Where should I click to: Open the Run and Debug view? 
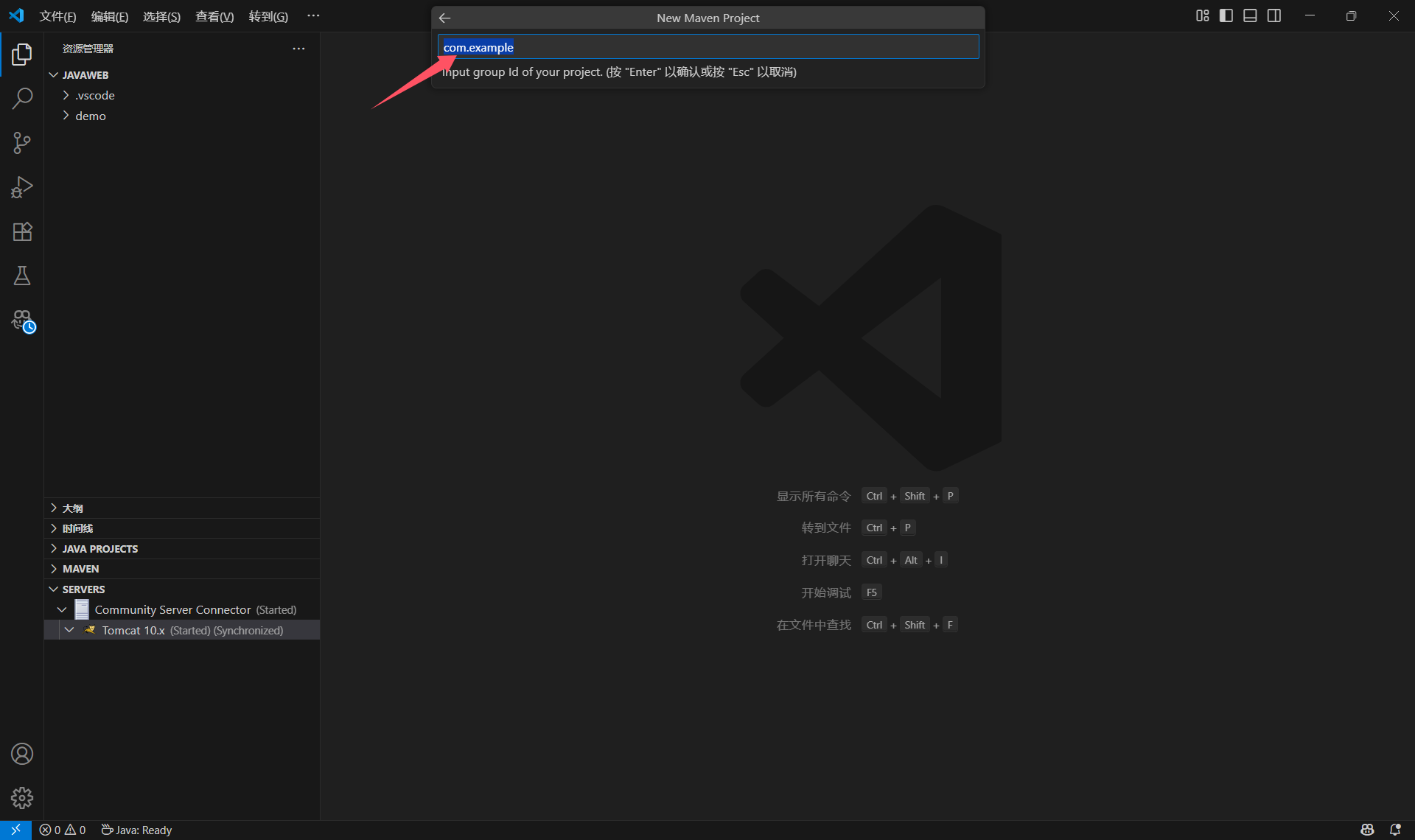22,187
